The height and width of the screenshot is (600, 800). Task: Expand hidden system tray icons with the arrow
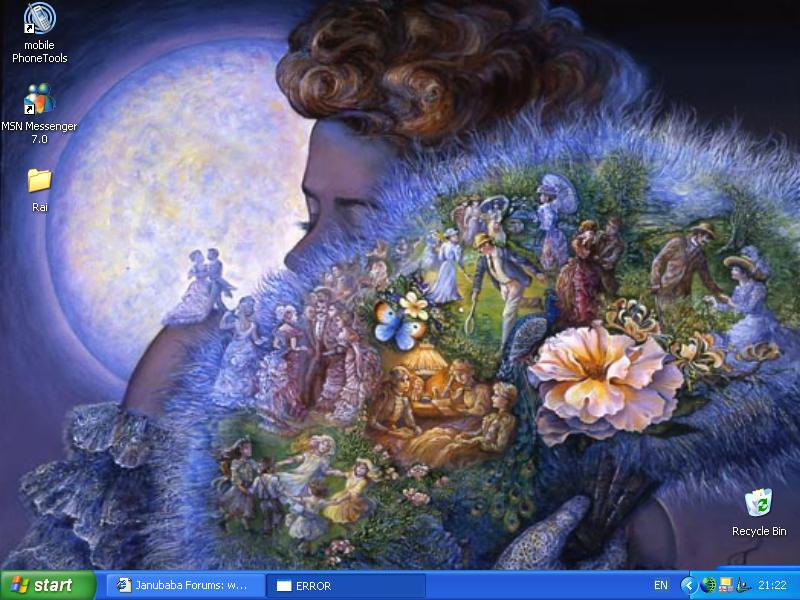688,585
